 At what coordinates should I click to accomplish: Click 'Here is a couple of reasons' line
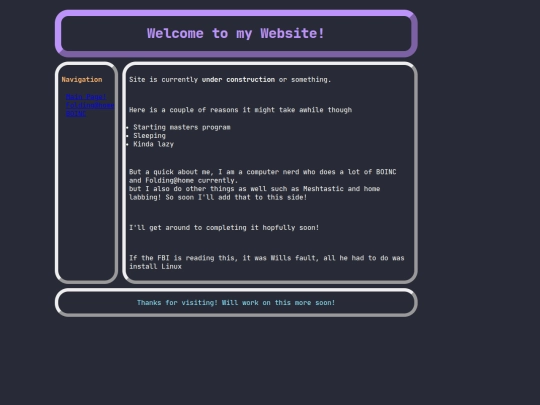240,110
